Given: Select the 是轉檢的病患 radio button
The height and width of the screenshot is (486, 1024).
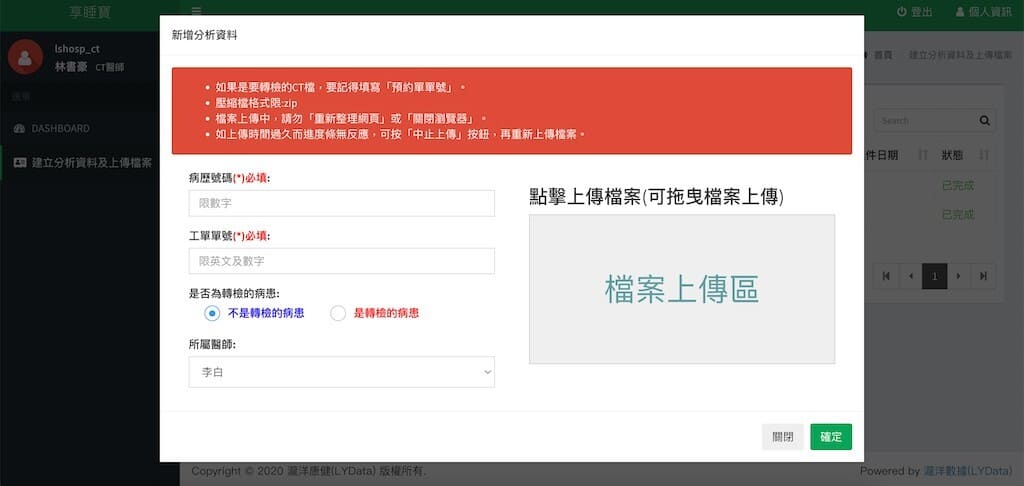Looking at the screenshot, I should click(x=338, y=313).
